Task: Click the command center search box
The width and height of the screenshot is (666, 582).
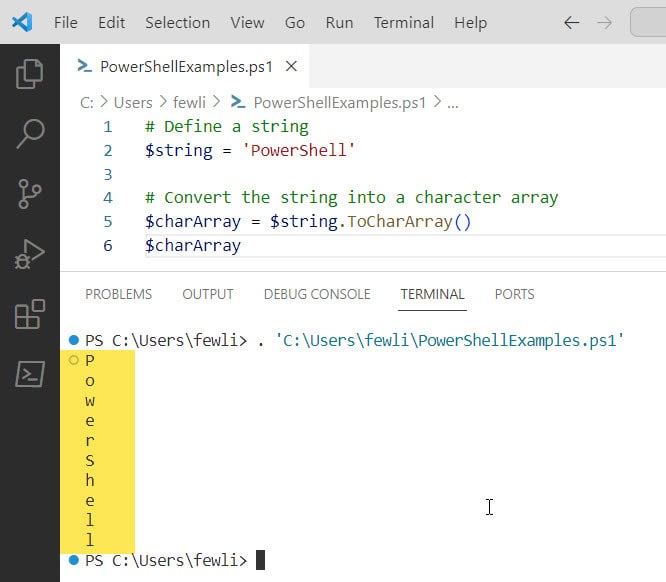Action: click(x=648, y=23)
